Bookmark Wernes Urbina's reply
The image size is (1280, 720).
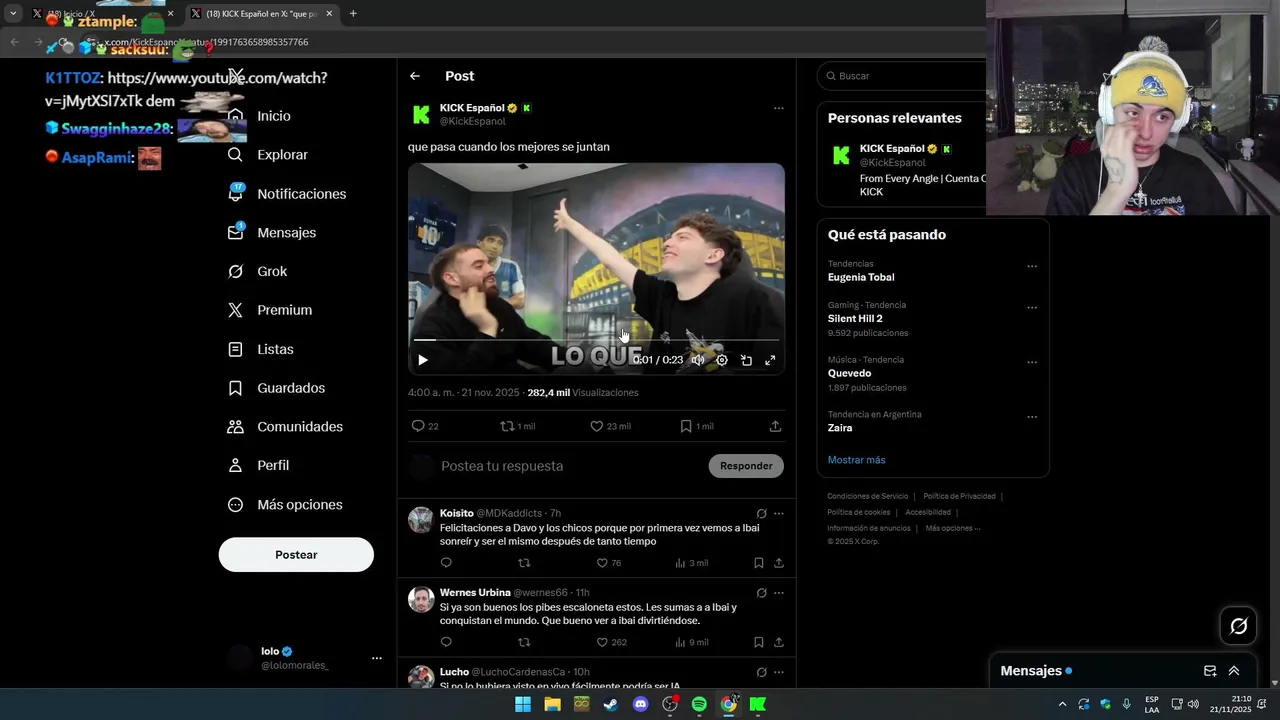759,642
